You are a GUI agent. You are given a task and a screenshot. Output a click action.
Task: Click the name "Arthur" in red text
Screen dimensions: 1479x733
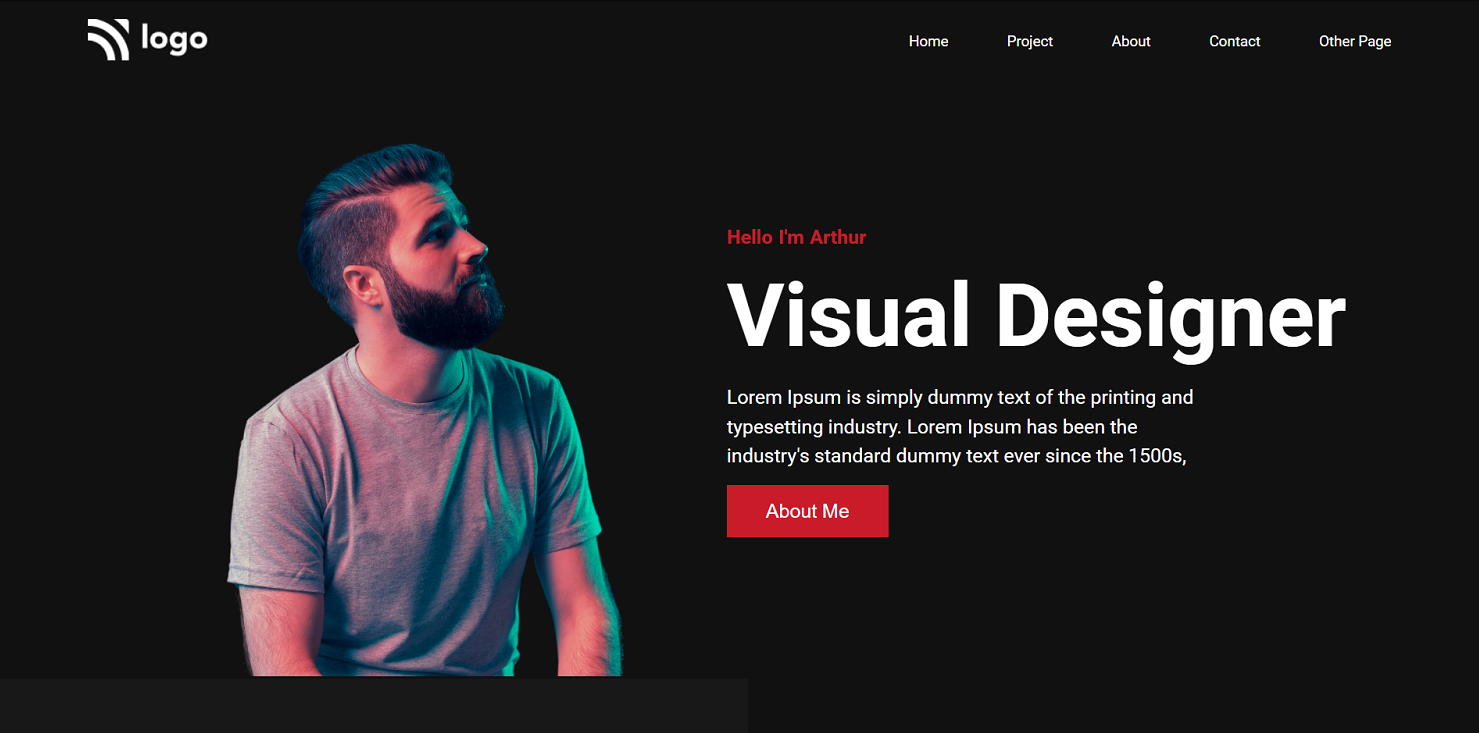837,237
